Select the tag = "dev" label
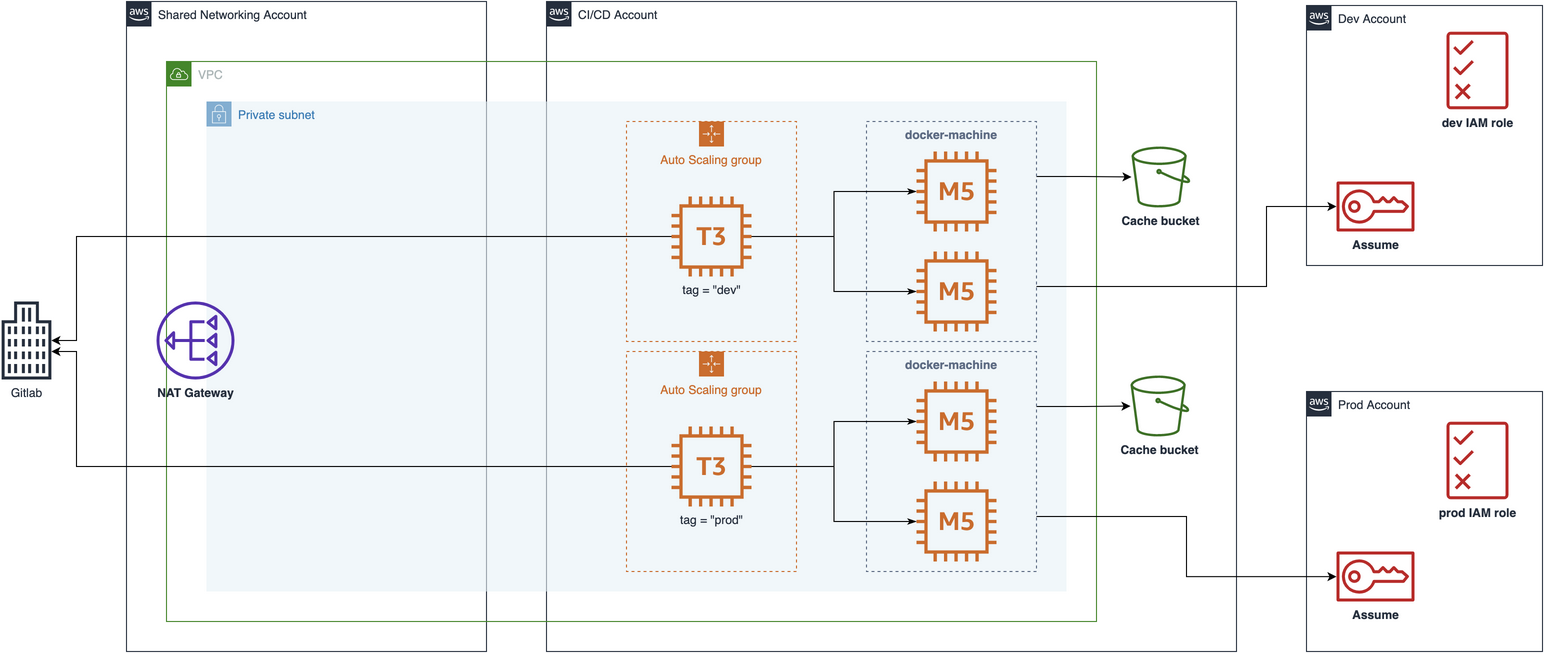The image size is (1545, 653). pyautogui.click(x=711, y=291)
